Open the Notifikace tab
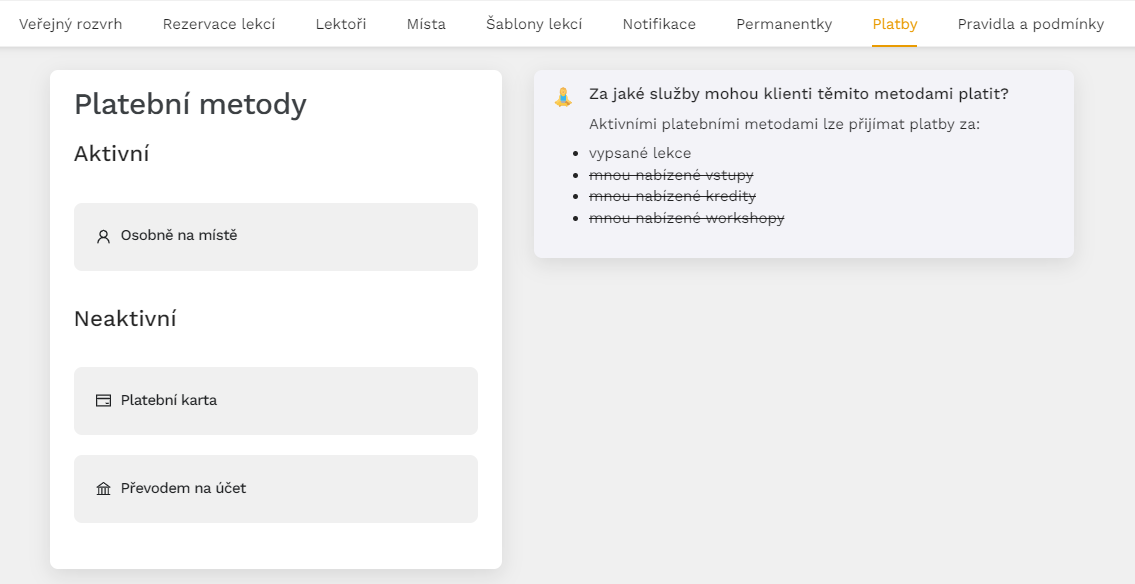 point(659,24)
